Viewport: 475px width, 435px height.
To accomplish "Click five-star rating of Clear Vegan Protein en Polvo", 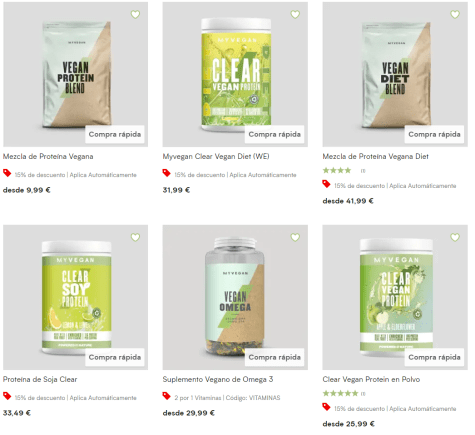I will click(340, 393).
